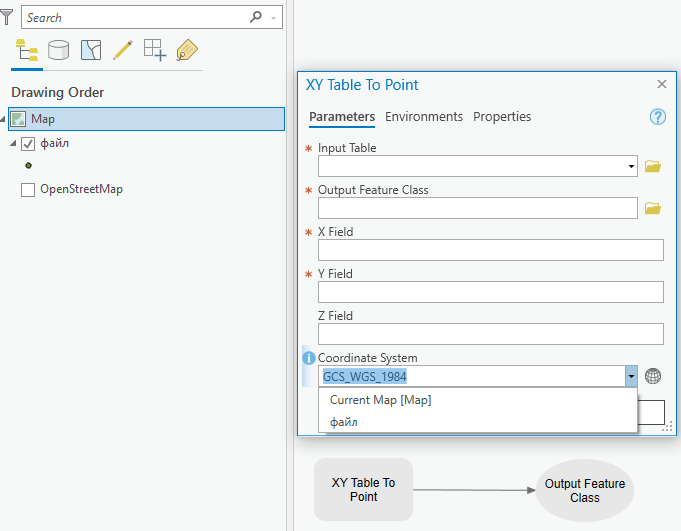Image resolution: width=681 pixels, height=531 pixels.
Task: Click the List By Snapping icon
Action: tap(154, 50)
